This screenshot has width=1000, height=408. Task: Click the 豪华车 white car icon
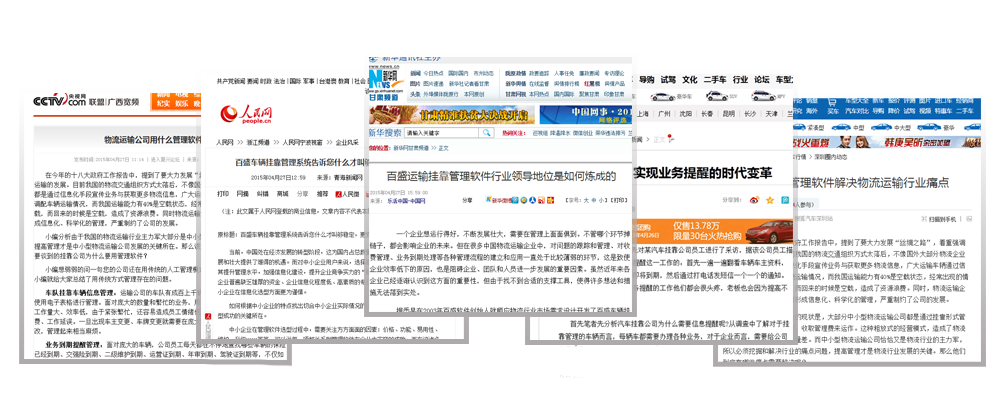[663, 97]
